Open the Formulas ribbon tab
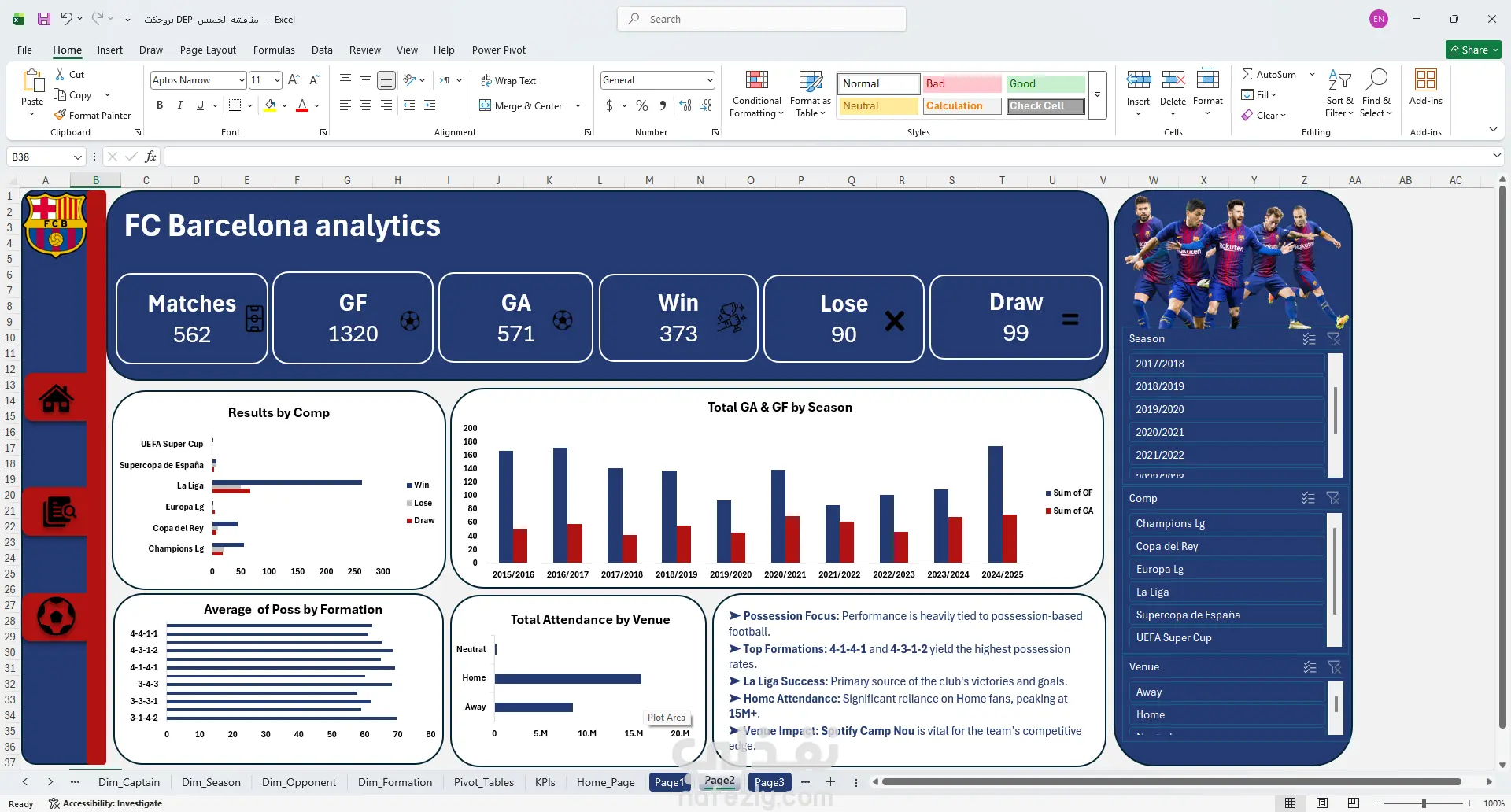1511x812 pixels. (274, 50)
